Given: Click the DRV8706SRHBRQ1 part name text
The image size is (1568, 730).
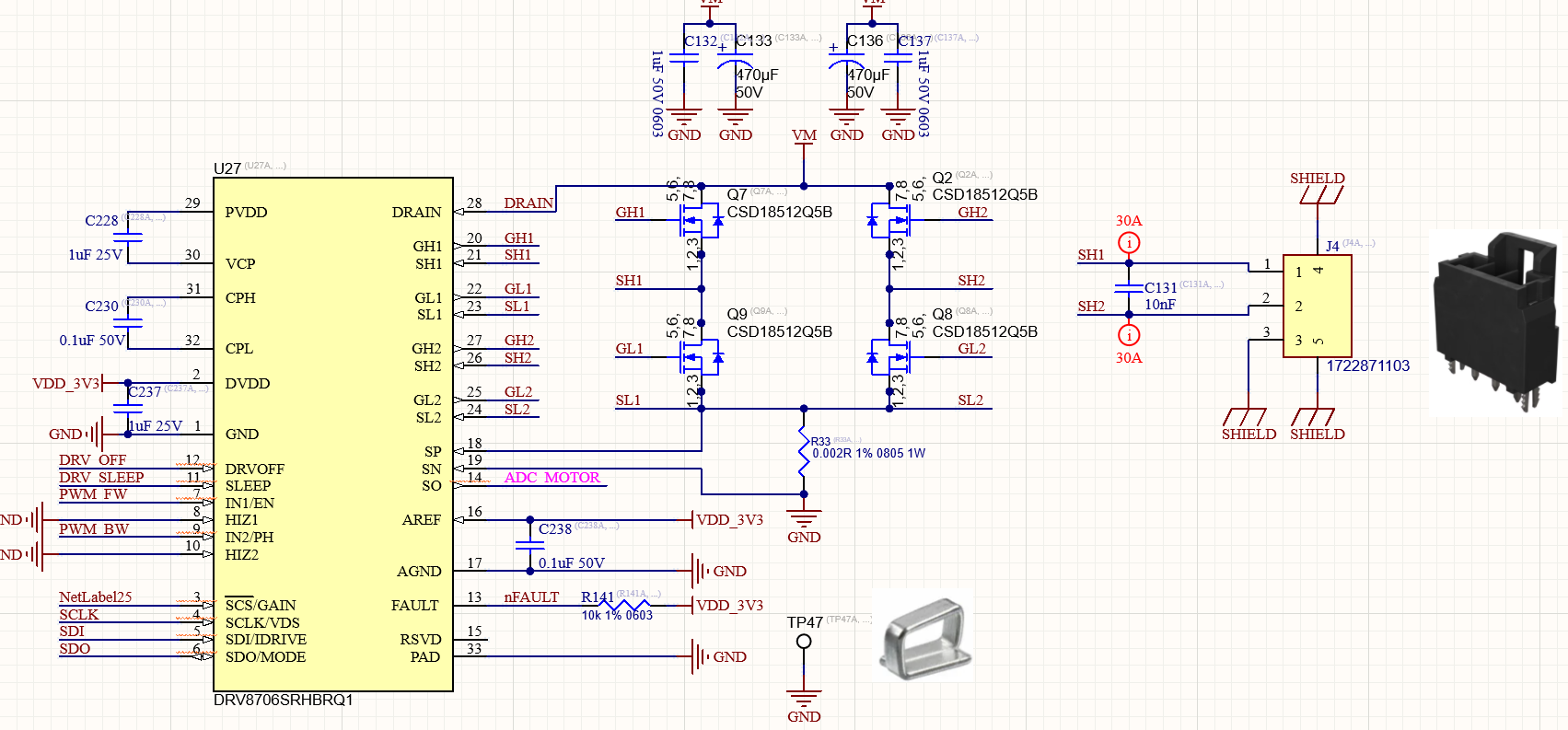Looking at the screenshot, I should [x=284, y=700].
